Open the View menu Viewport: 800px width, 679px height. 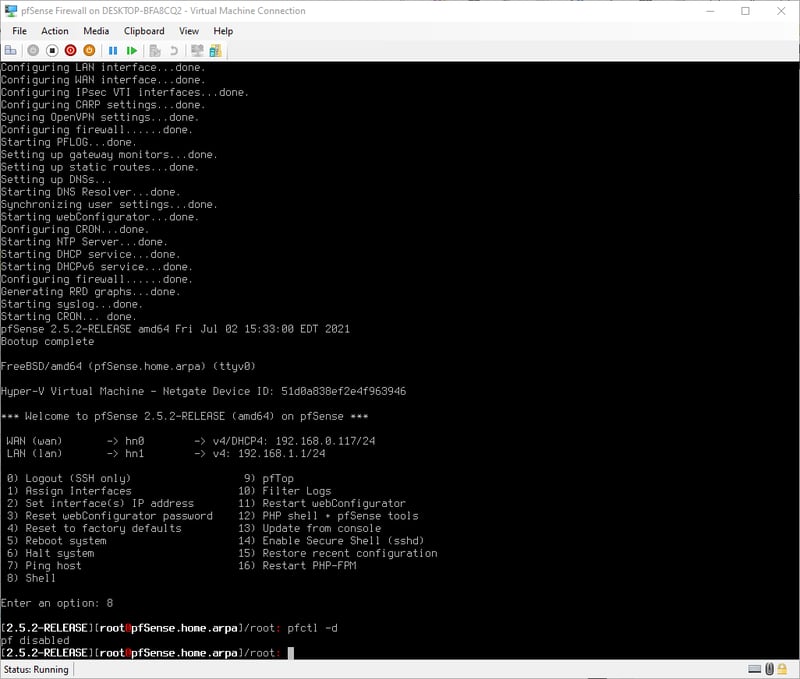coord(188,31)
